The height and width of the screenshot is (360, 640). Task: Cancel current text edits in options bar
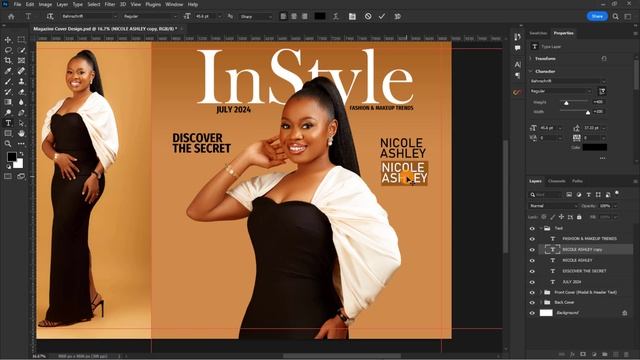368,16
